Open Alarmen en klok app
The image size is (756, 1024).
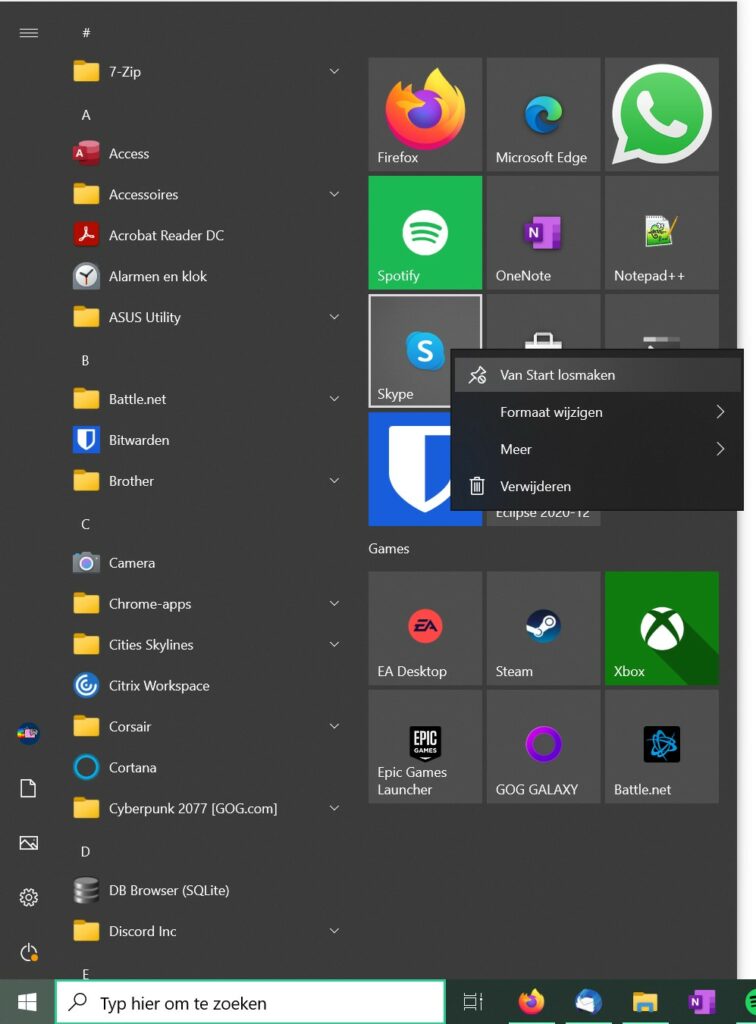[208, 276]
